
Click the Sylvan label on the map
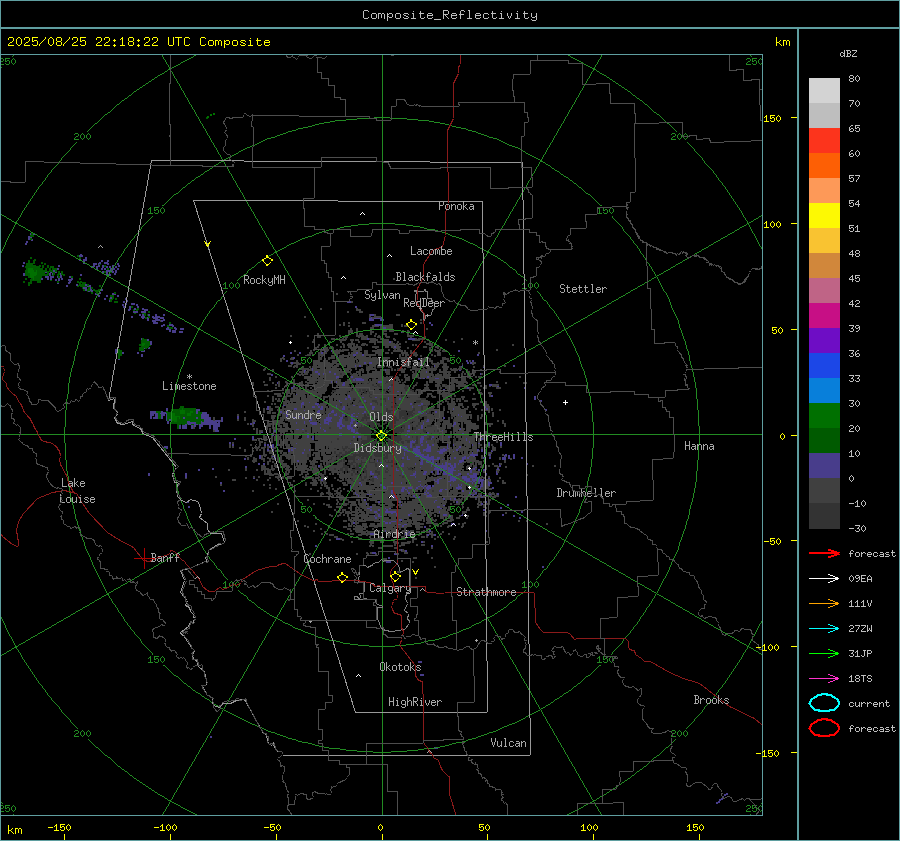[x=382, y=295]
